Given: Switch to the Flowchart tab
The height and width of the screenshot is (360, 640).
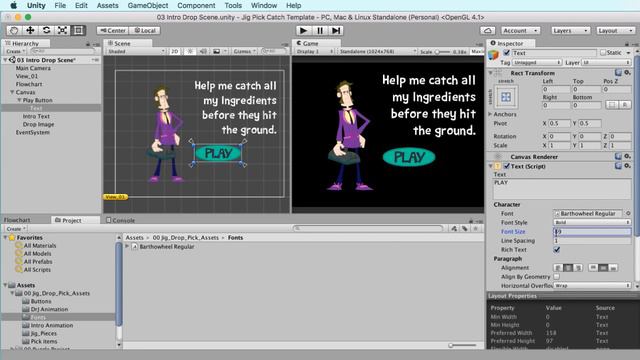Looking at the screenshot, I should pyautogui.click(x=17, y=220).
